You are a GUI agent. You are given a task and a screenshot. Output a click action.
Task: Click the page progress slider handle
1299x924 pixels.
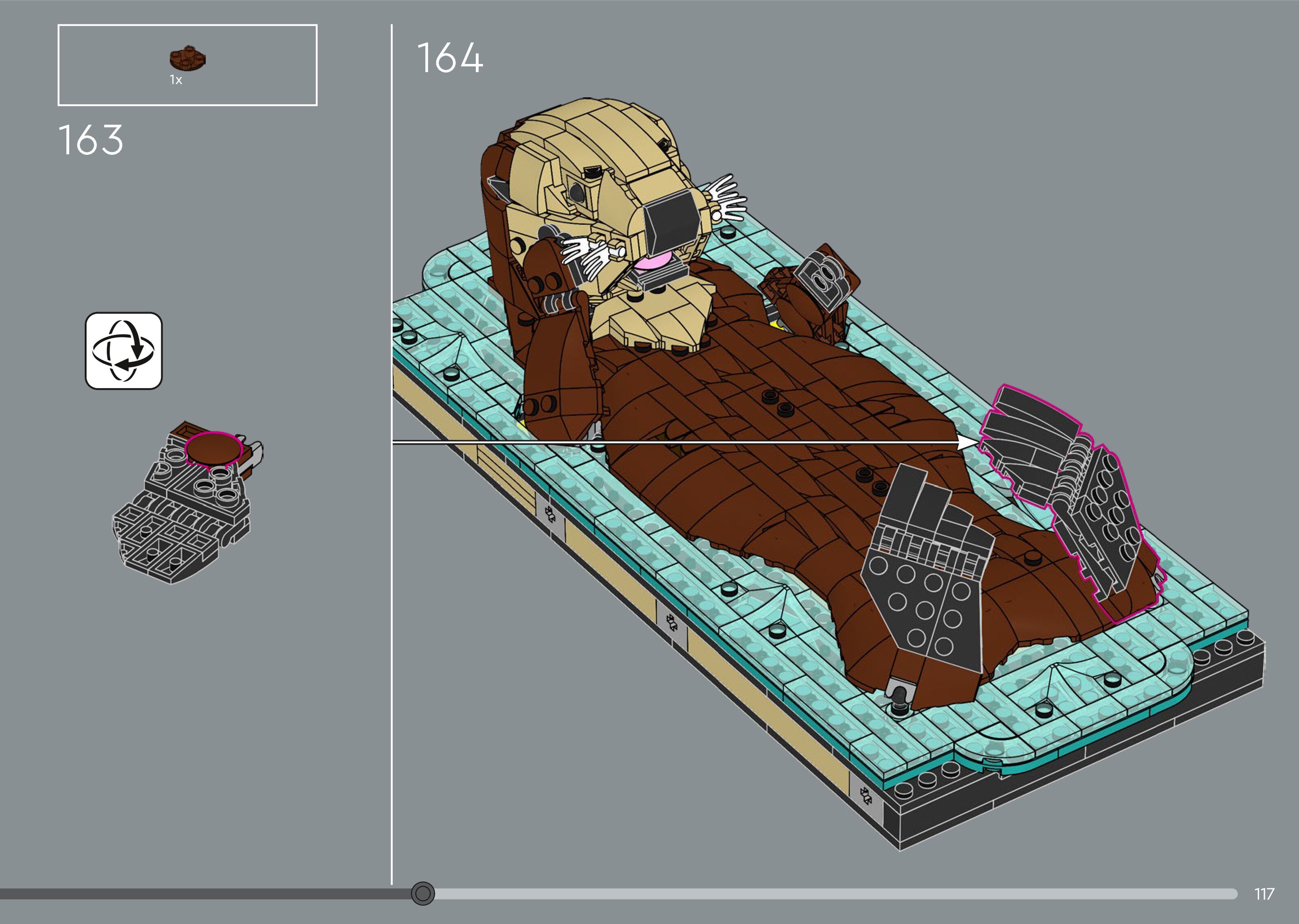[x=422, y=893]
